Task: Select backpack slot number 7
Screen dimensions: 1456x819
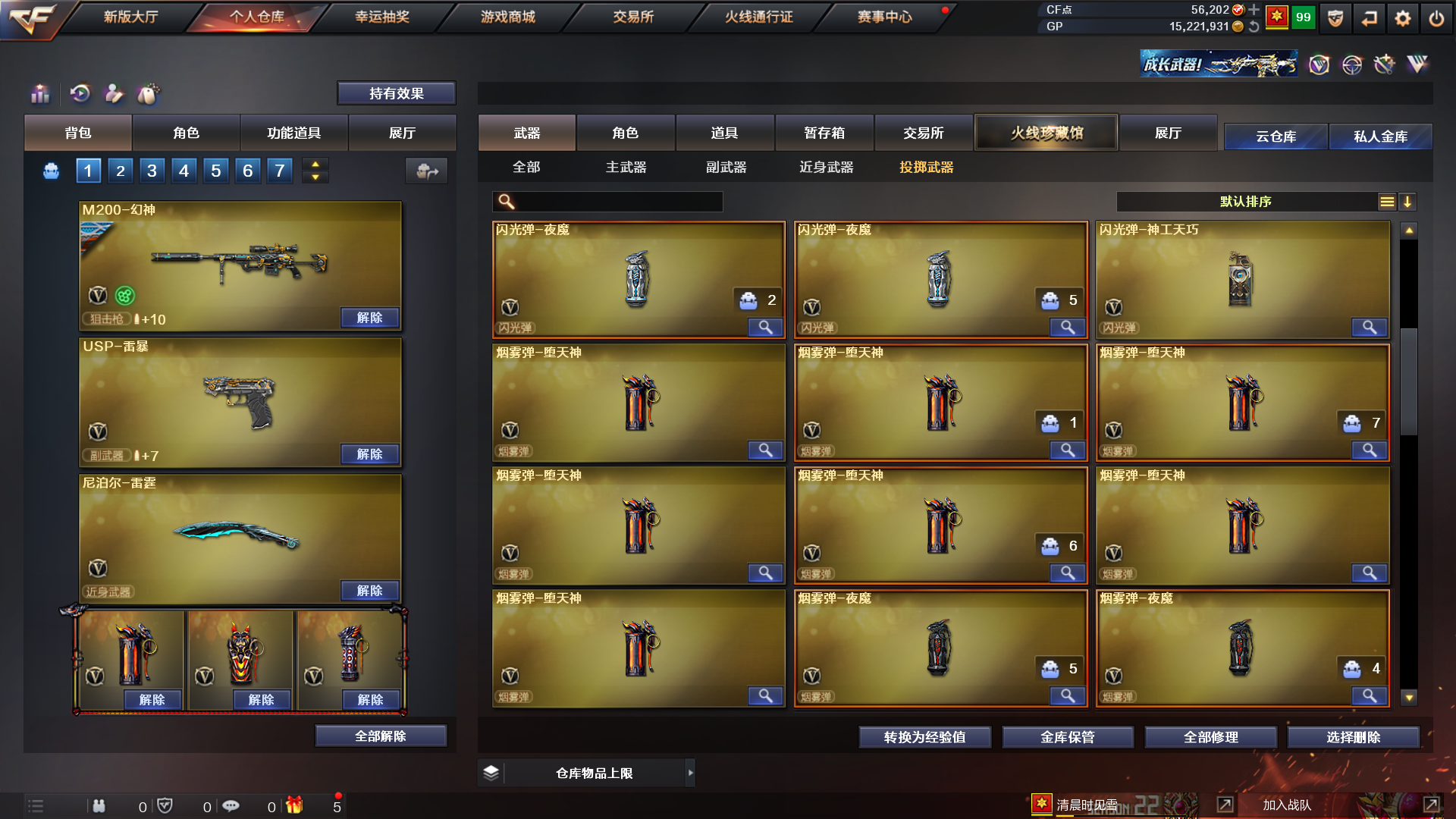Action: 280,171
